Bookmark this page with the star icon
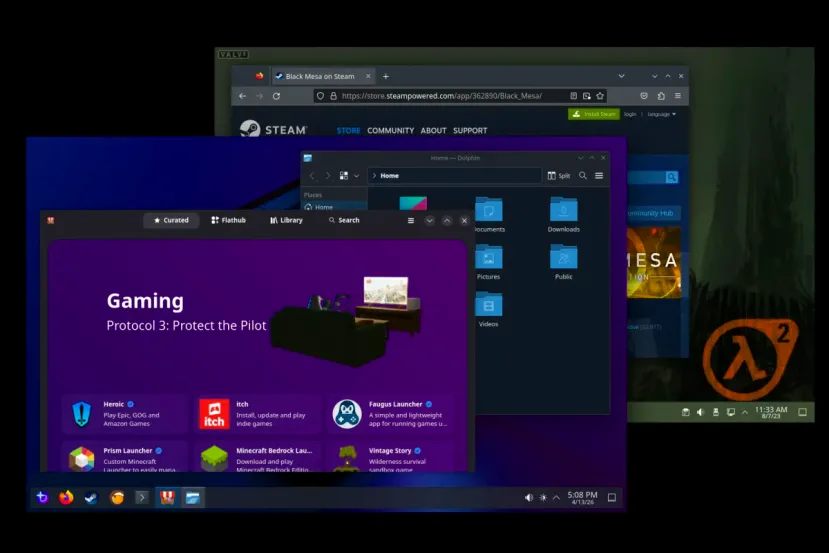 (600, 96)
